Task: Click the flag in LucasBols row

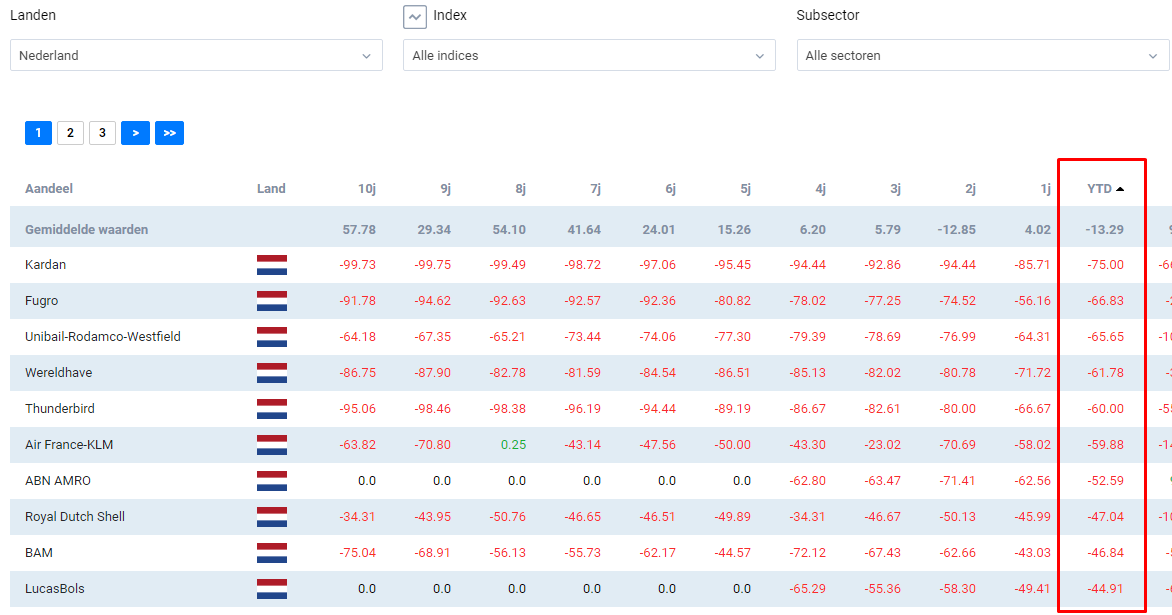Action: (x=272, y=589)
